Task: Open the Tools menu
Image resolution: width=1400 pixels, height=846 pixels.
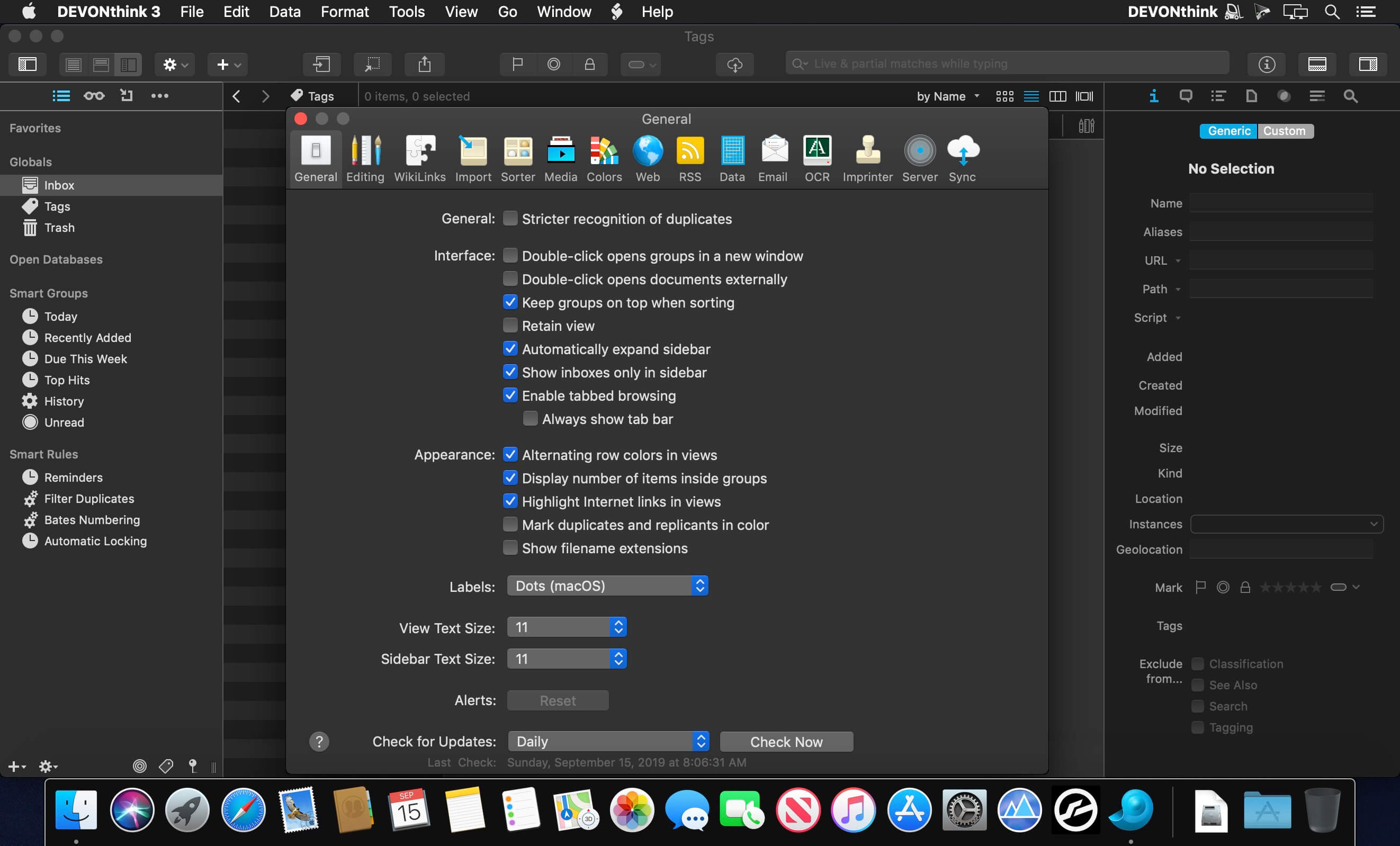Action: click(406, 11)
